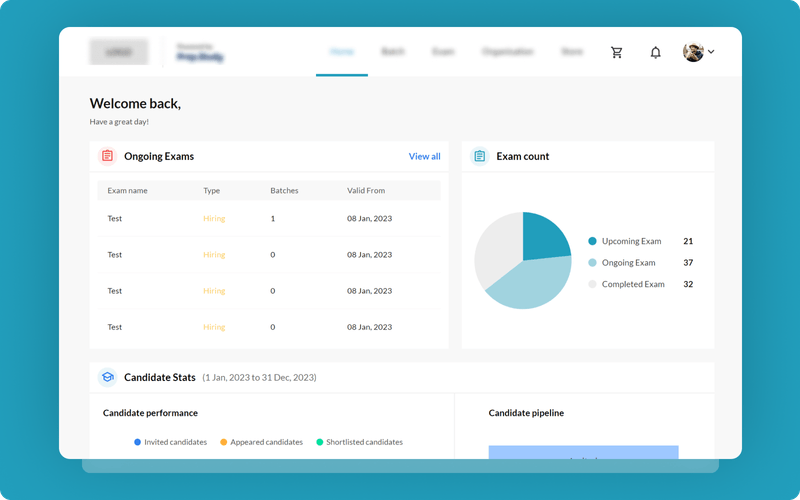Open the Exam tab in navigation

(443, 52)
